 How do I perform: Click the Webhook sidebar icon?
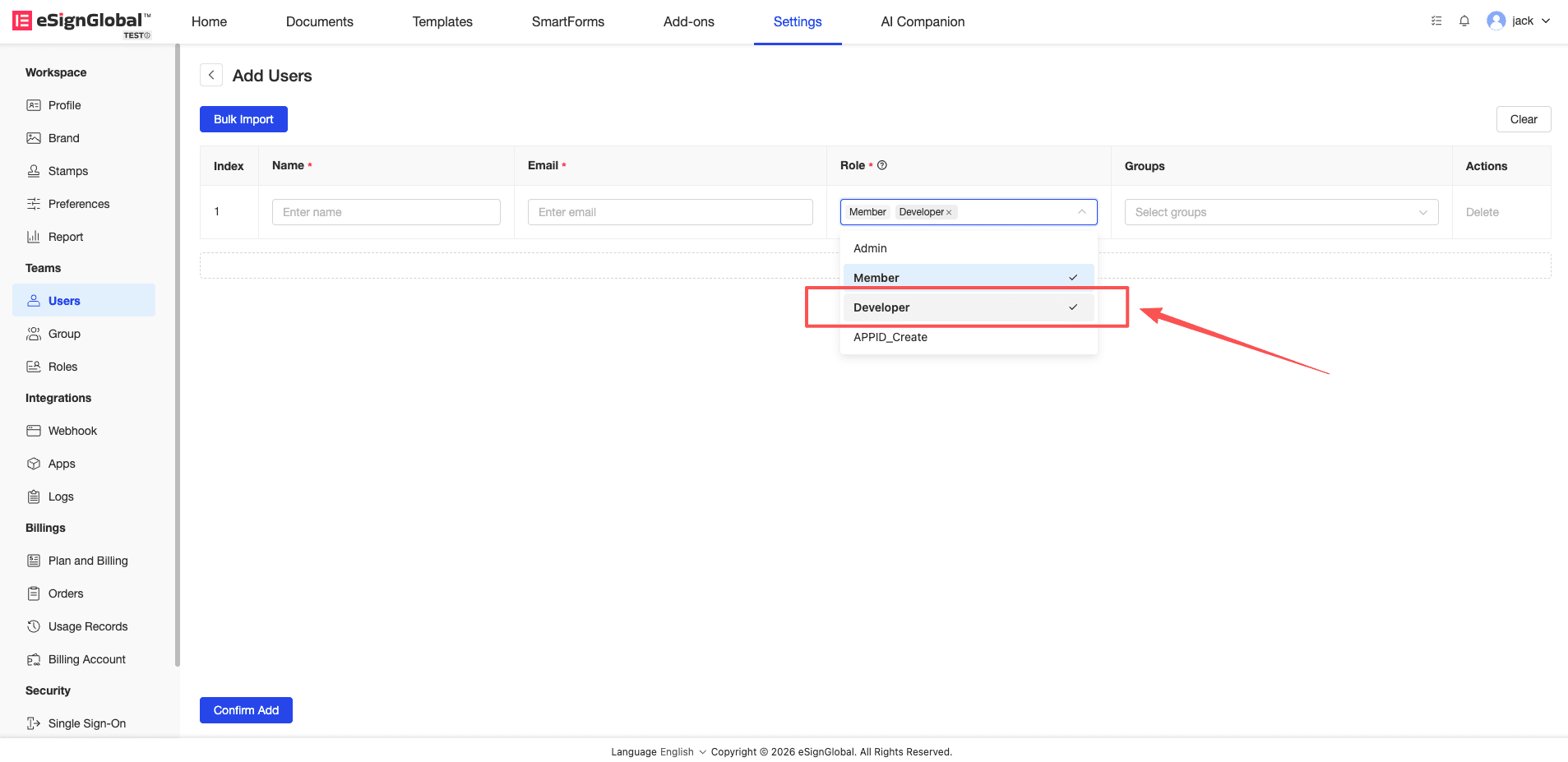click(34, 431)
